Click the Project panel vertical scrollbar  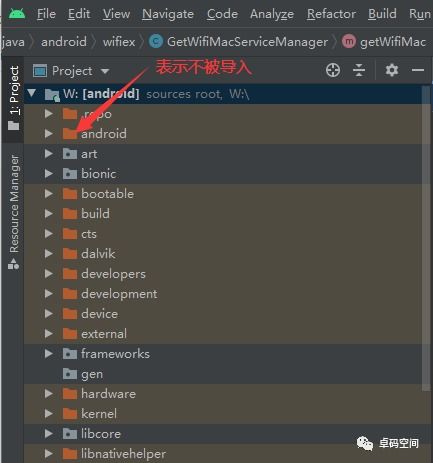point(426,238)
